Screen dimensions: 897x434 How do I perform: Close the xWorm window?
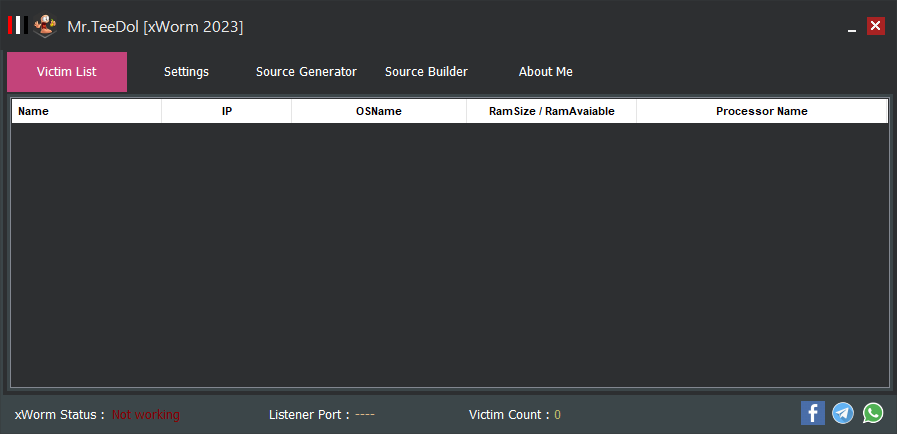point(876,26)
